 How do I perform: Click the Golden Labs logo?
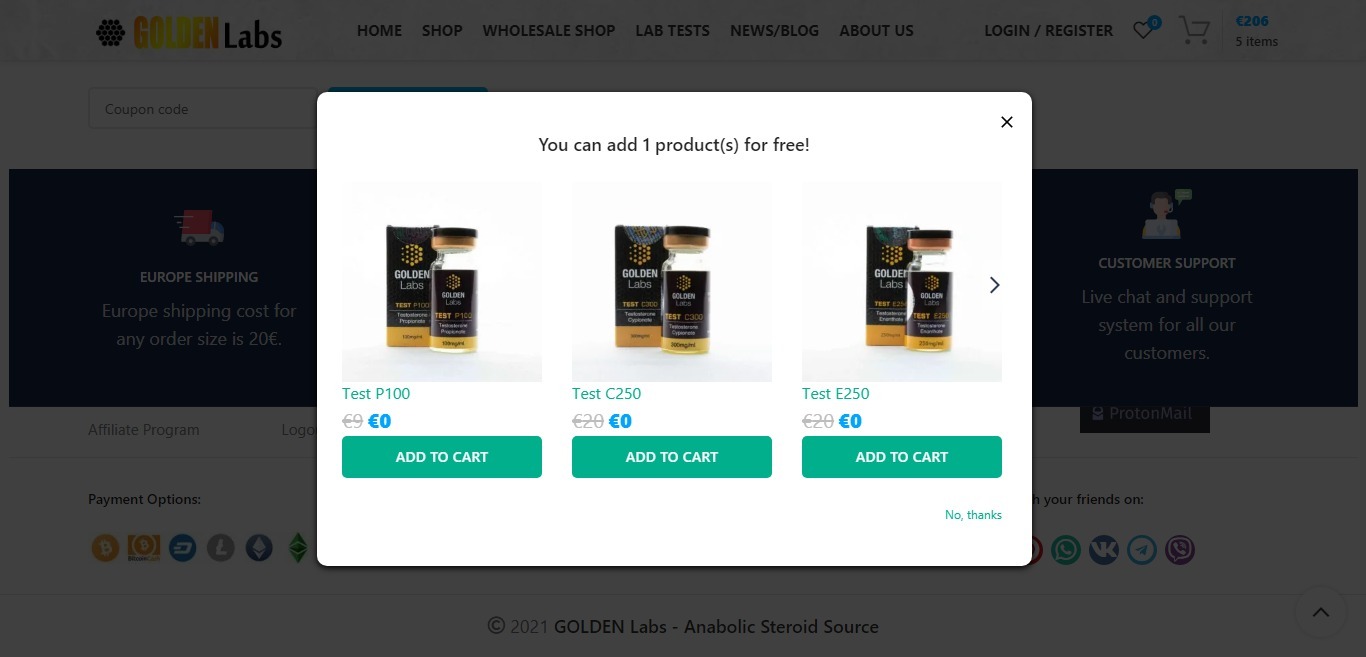pos(189,33)
